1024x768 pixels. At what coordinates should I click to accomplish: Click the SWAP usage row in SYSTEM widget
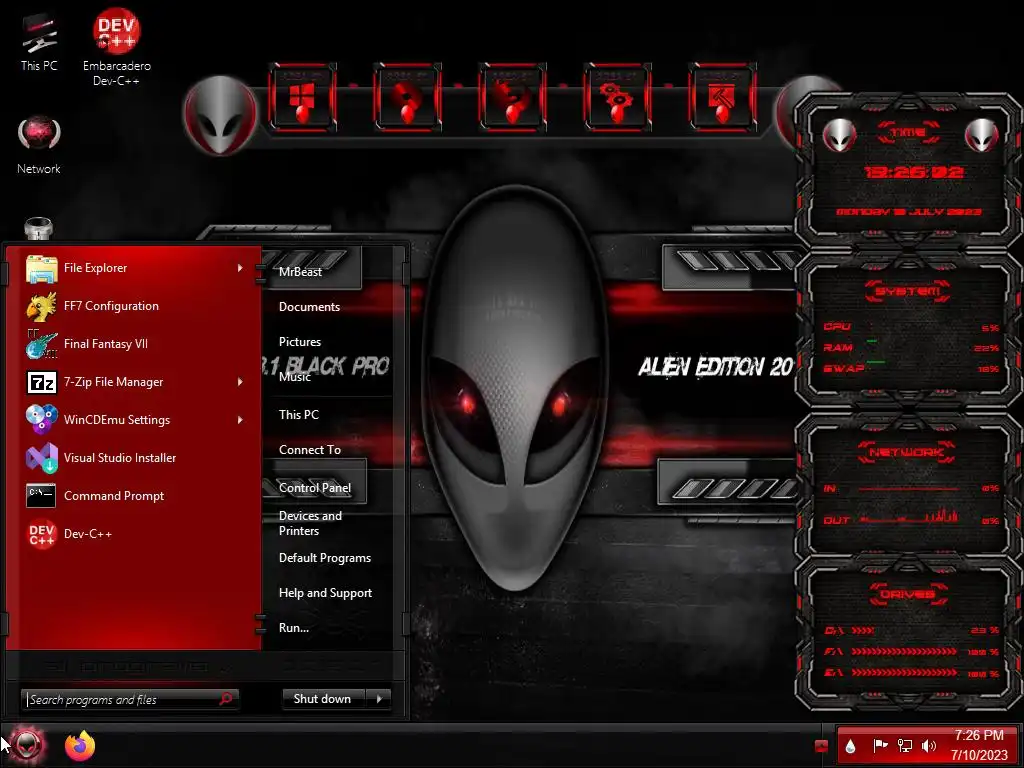click(910, 369)
